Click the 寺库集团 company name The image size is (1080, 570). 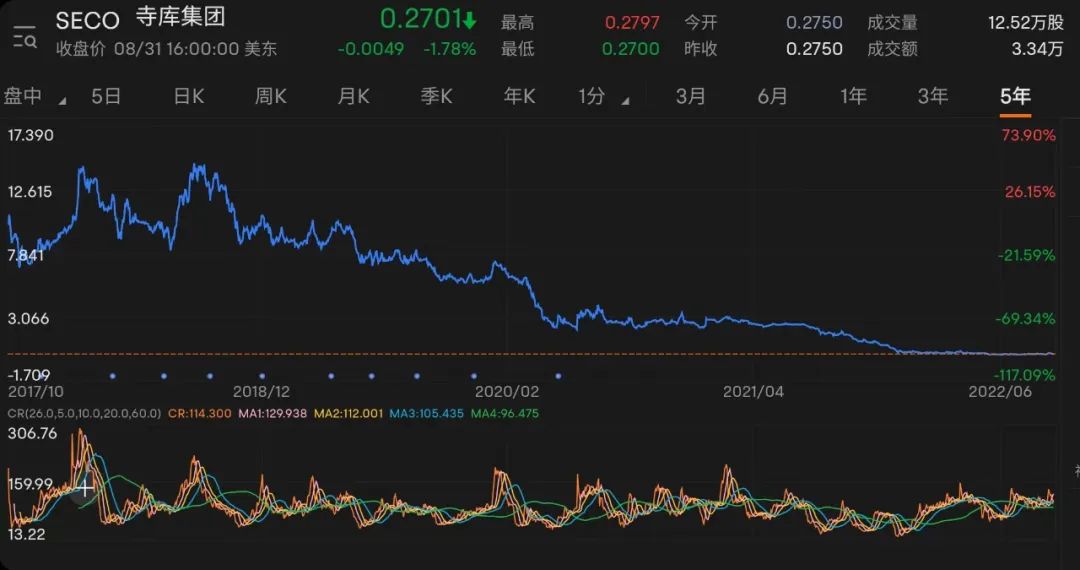180,18
